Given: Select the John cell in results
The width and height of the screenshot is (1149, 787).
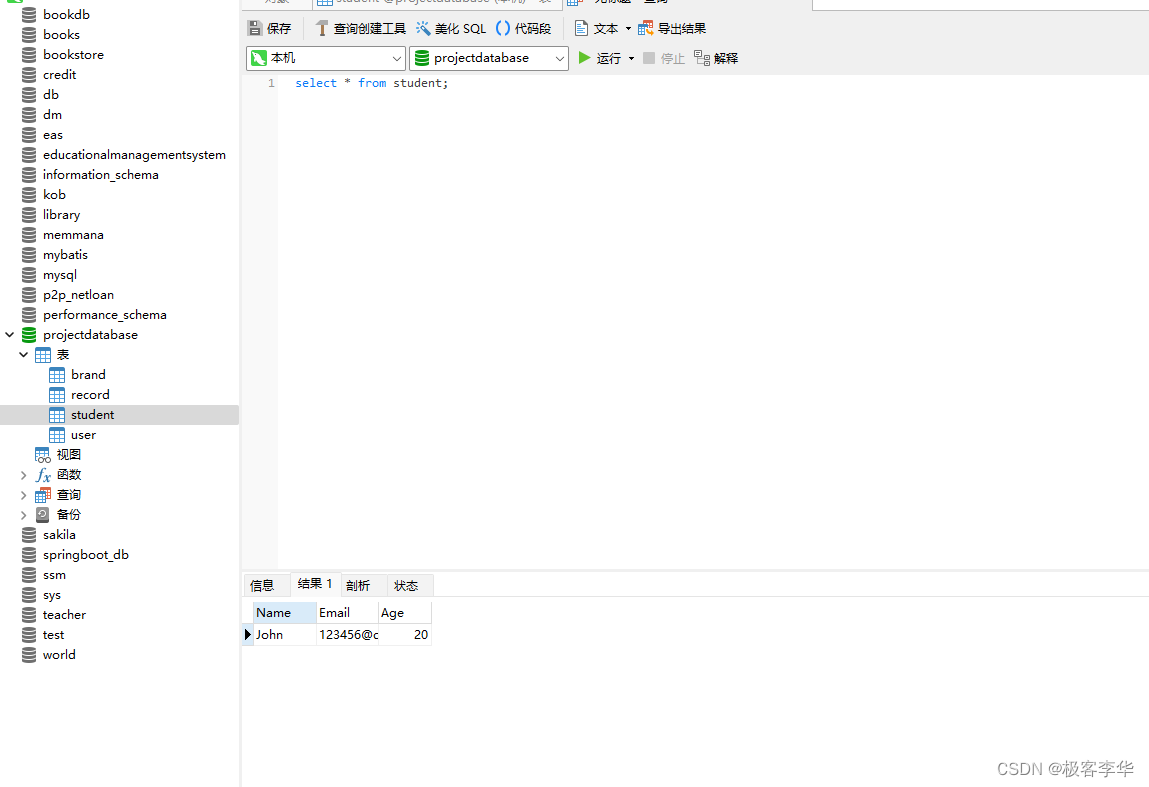Looking at the screenshot, I should (x=285, y=635).
